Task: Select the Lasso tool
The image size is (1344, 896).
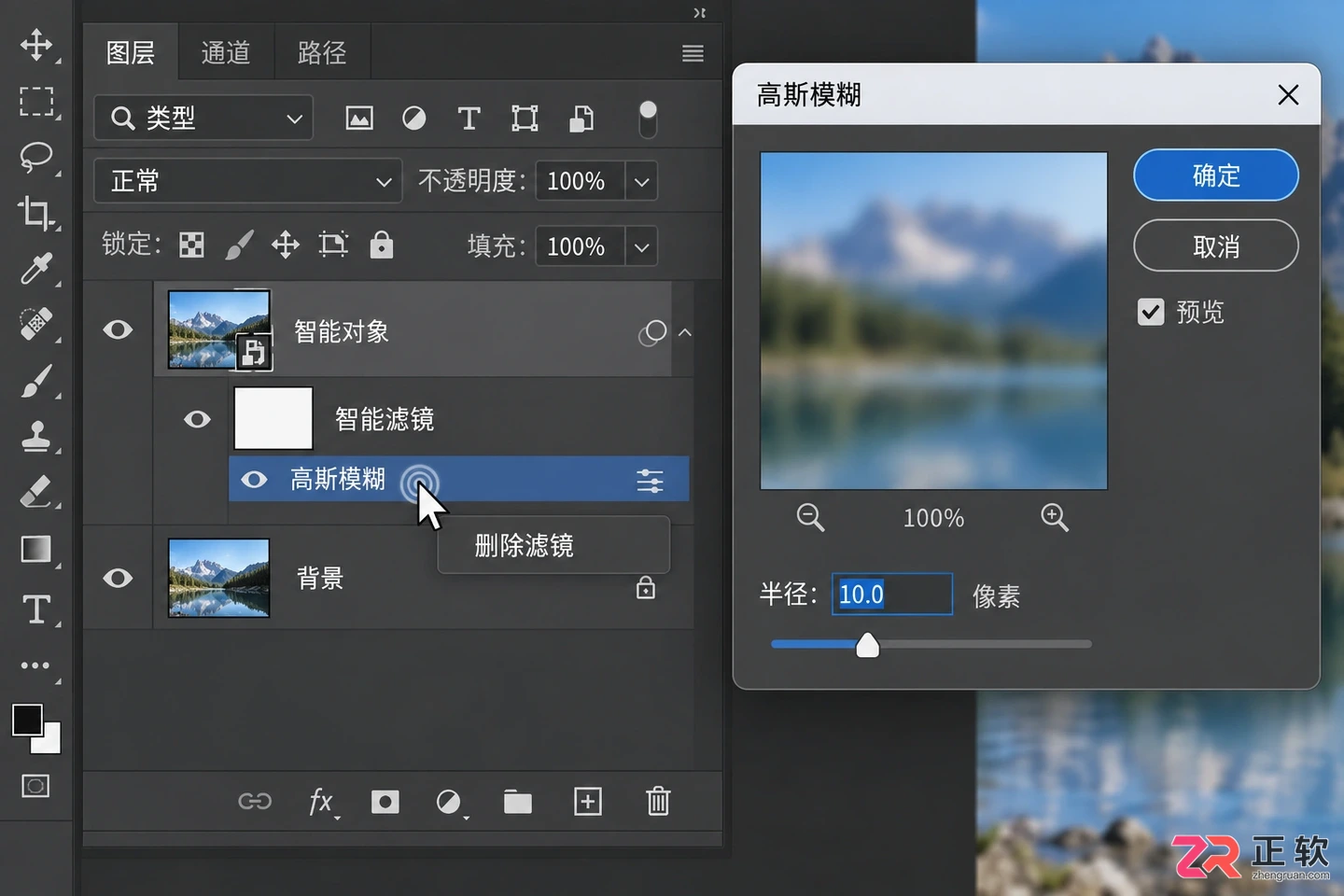Action: click(36, 157)
